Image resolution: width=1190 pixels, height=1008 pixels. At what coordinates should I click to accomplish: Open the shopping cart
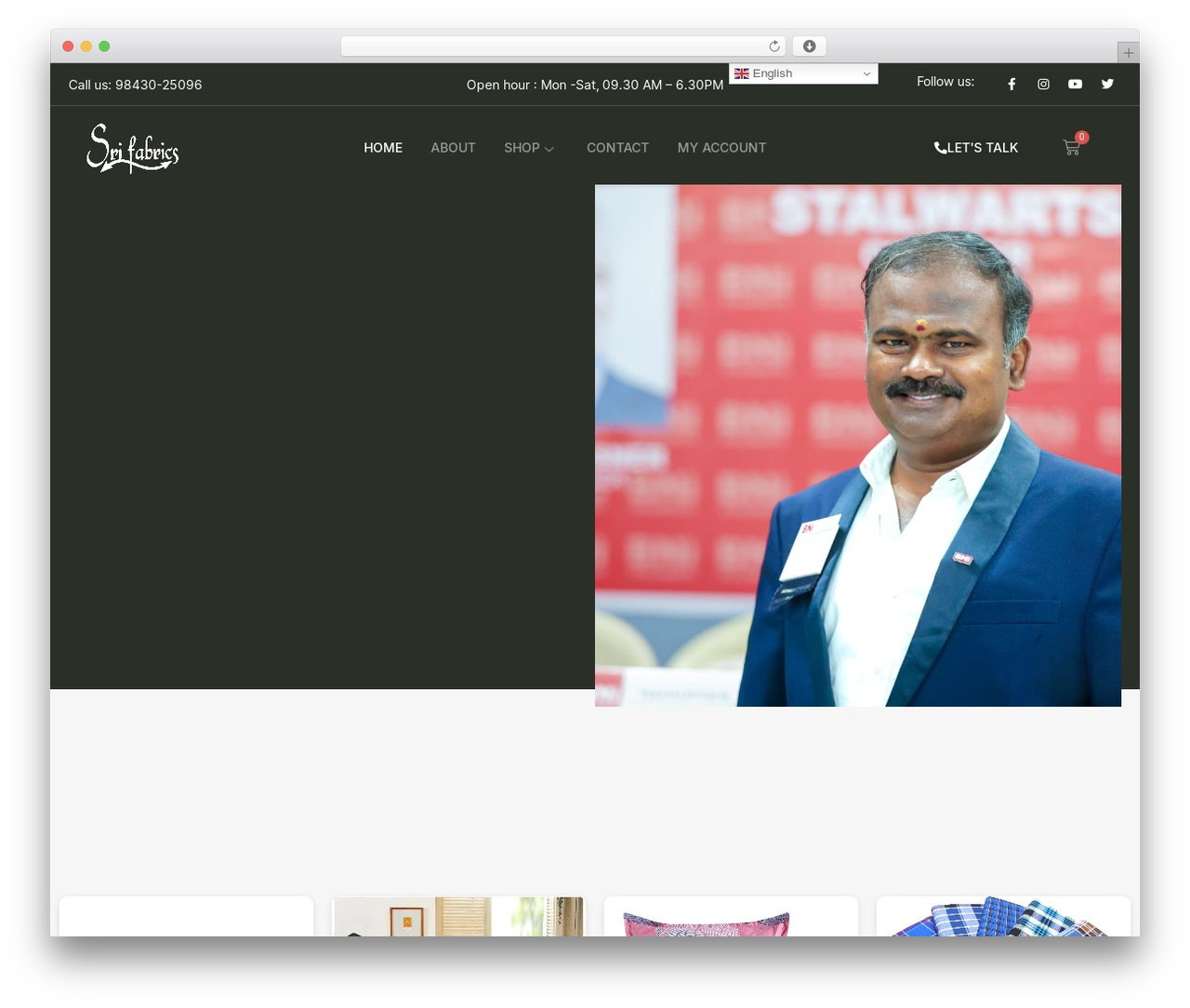[x=1072, y=147]
